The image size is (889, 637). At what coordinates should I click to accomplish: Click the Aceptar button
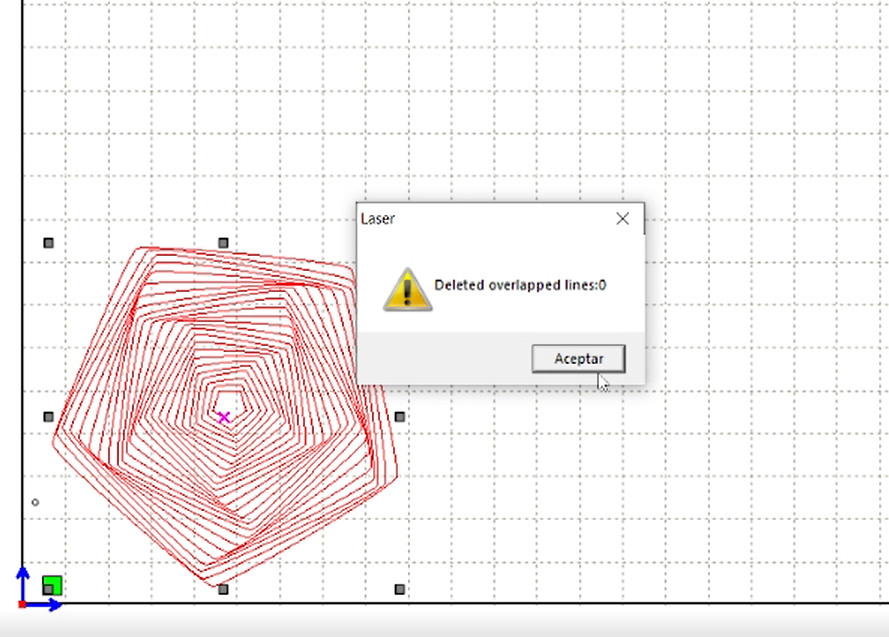[578, 358]
